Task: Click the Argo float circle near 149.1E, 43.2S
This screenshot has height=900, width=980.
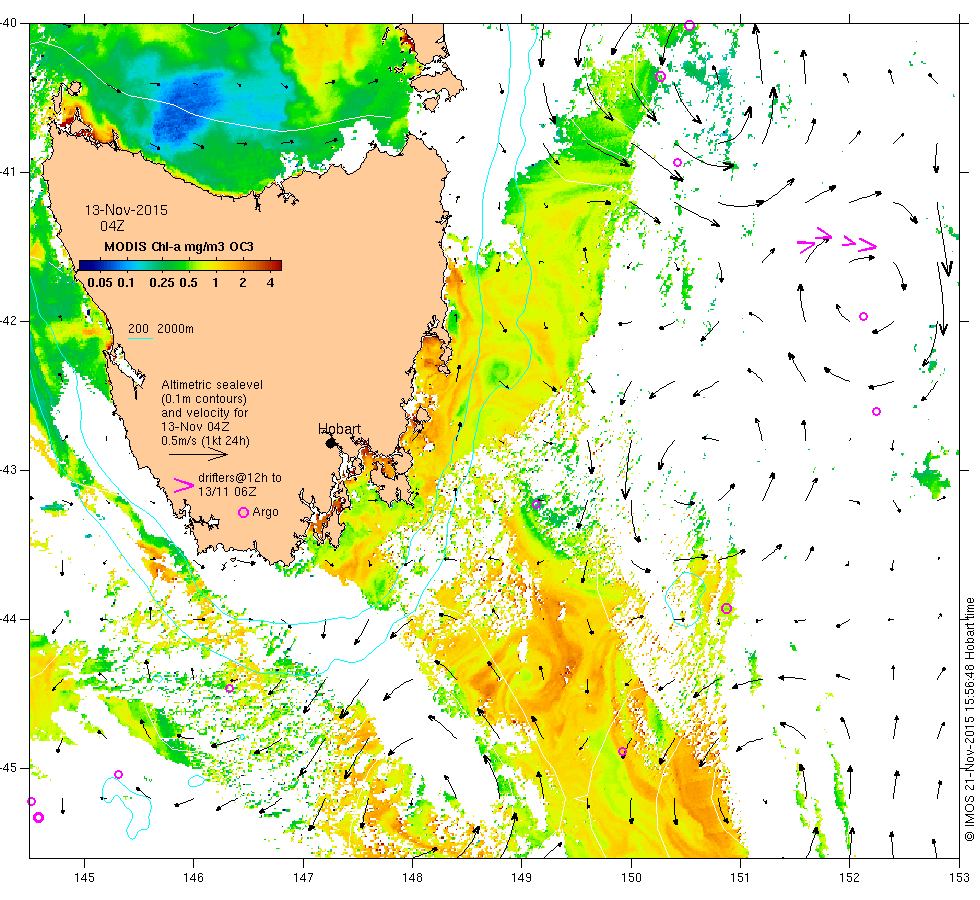Action: tap(536, 504)
